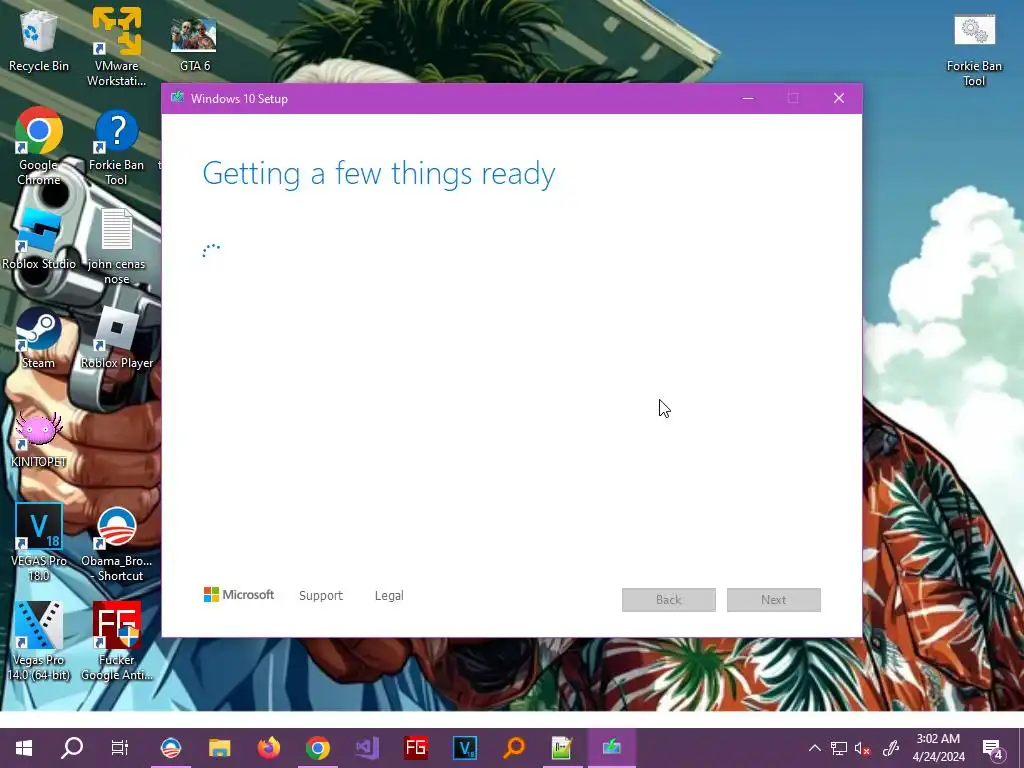
Task: Open Firefox from the taskbar
Action: (x=268, y=747)
